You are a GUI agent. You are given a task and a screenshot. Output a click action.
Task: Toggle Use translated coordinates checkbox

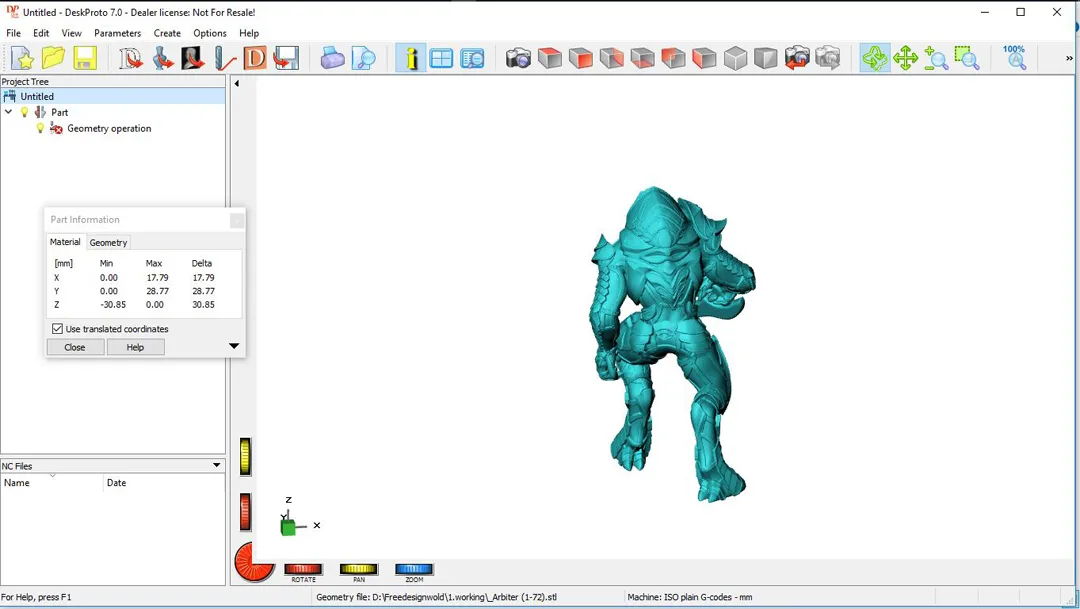click(x=58, y=329)
